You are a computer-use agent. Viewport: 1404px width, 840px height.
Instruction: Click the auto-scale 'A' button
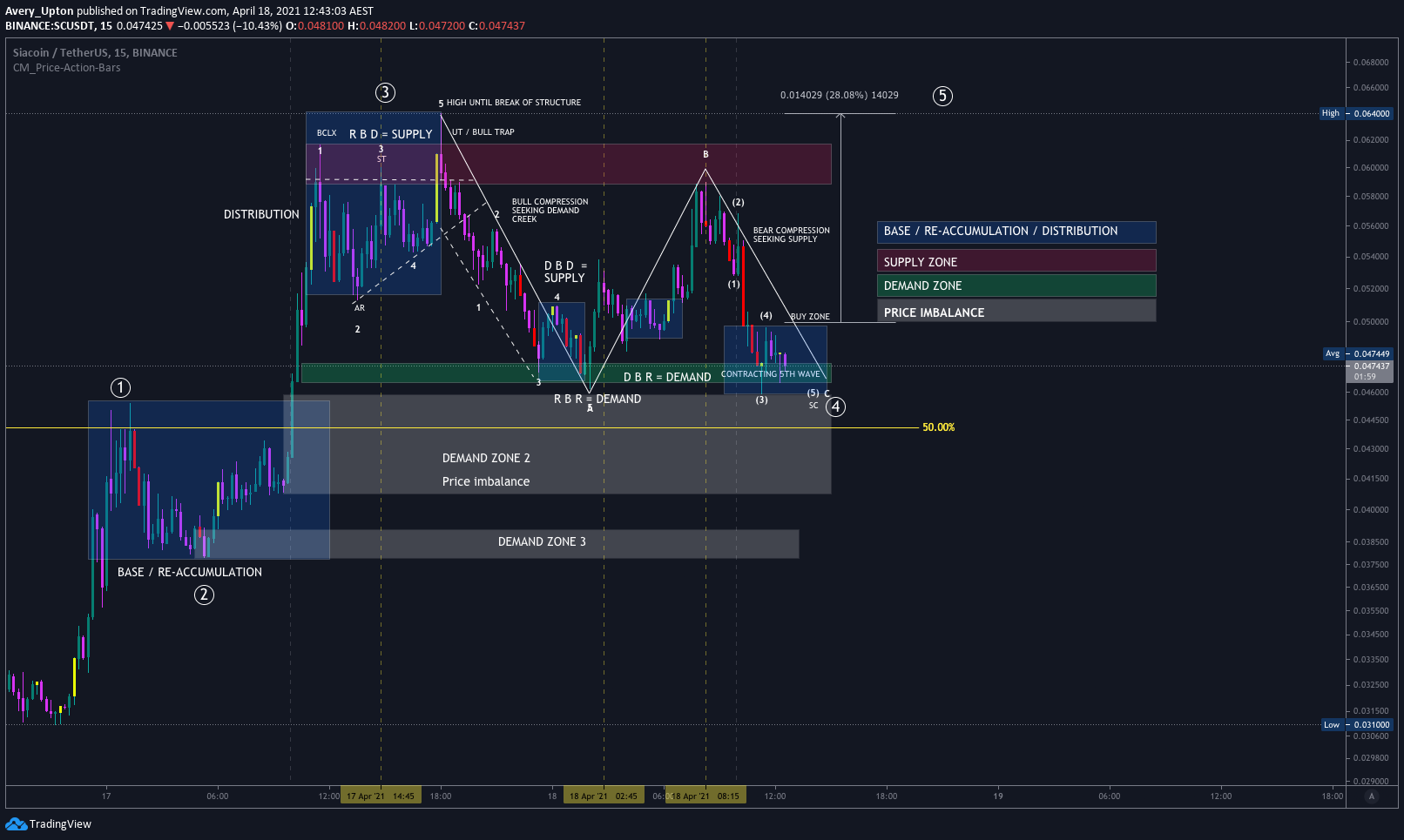[1372, 796]
